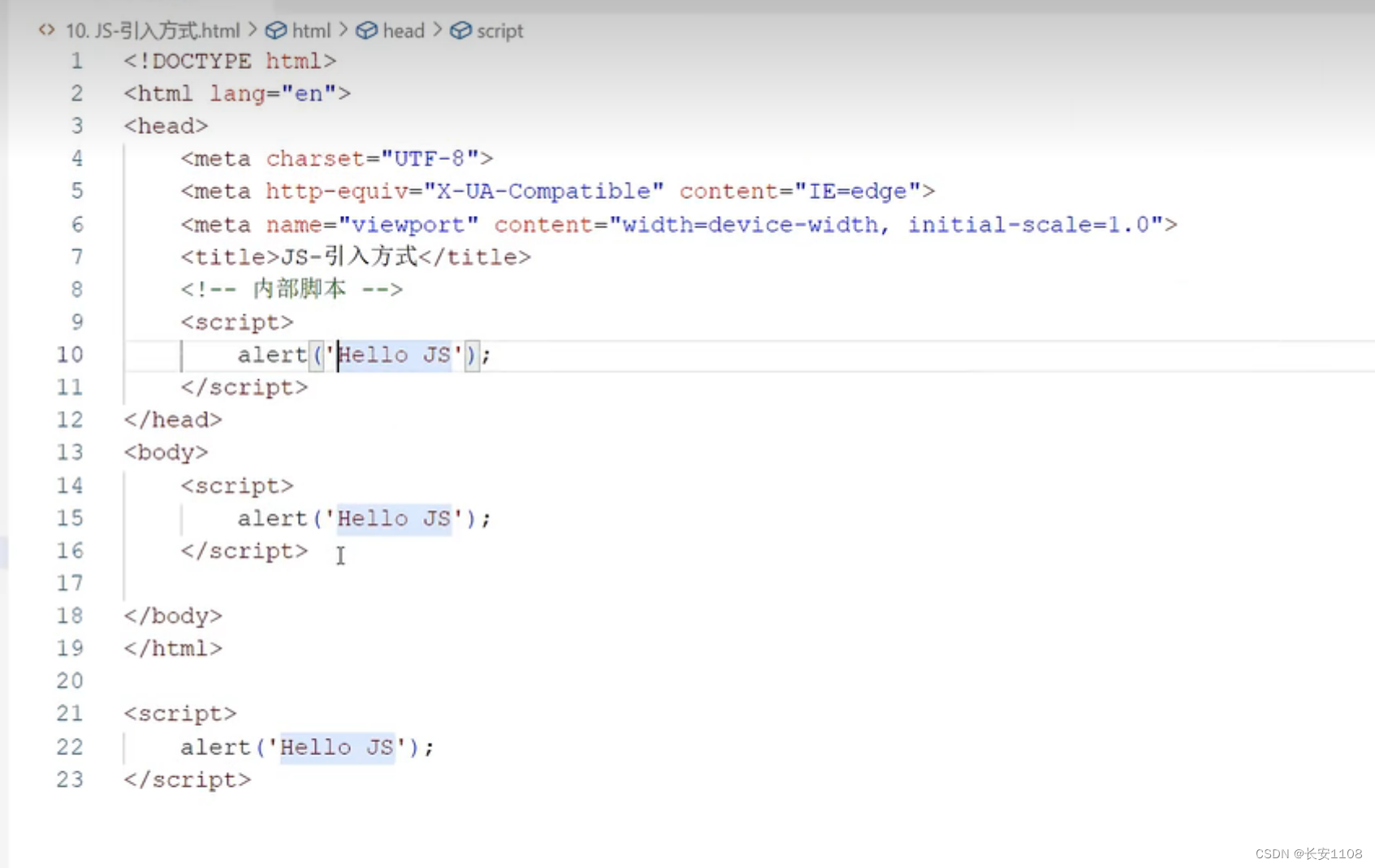Click the breadcrumb chevron after 'head'
This screenshot has height=868, width=1375.
point(438,30)
